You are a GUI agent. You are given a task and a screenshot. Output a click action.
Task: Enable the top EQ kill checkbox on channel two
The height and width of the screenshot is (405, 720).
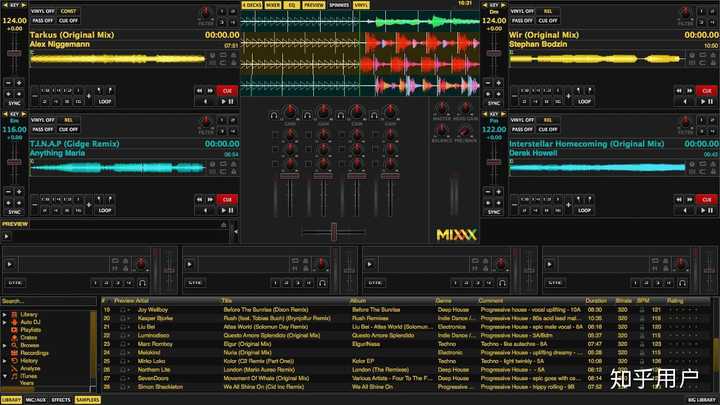point(309,135)
